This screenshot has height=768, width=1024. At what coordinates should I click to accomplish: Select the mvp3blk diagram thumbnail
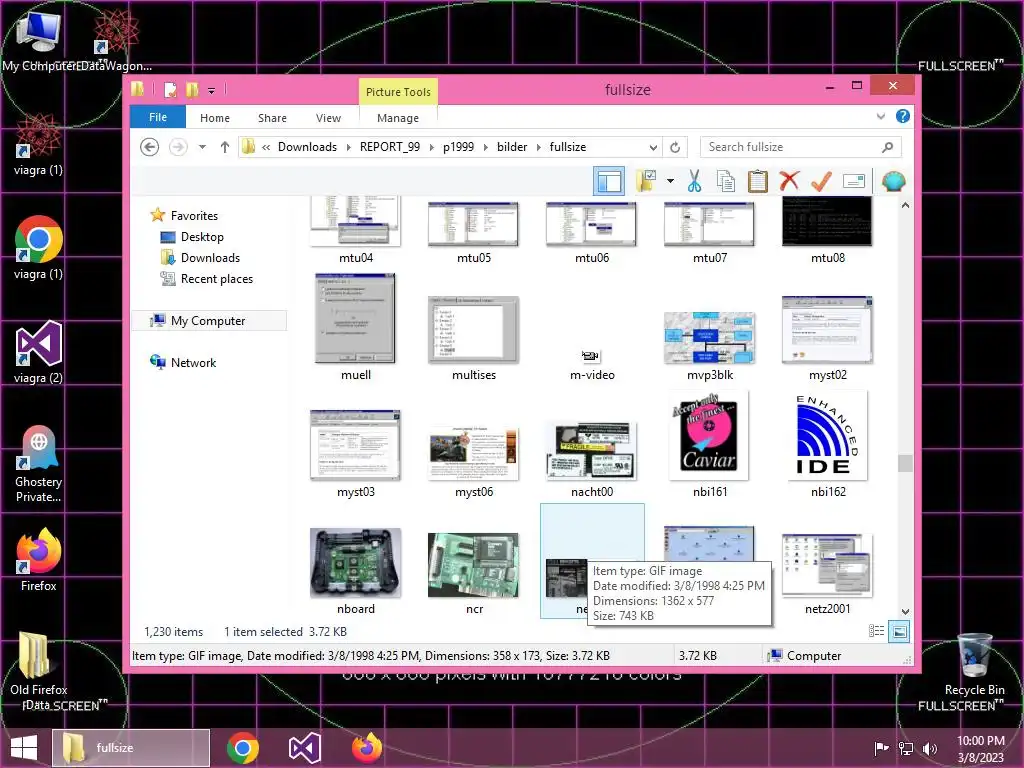(x=709, y=337)
